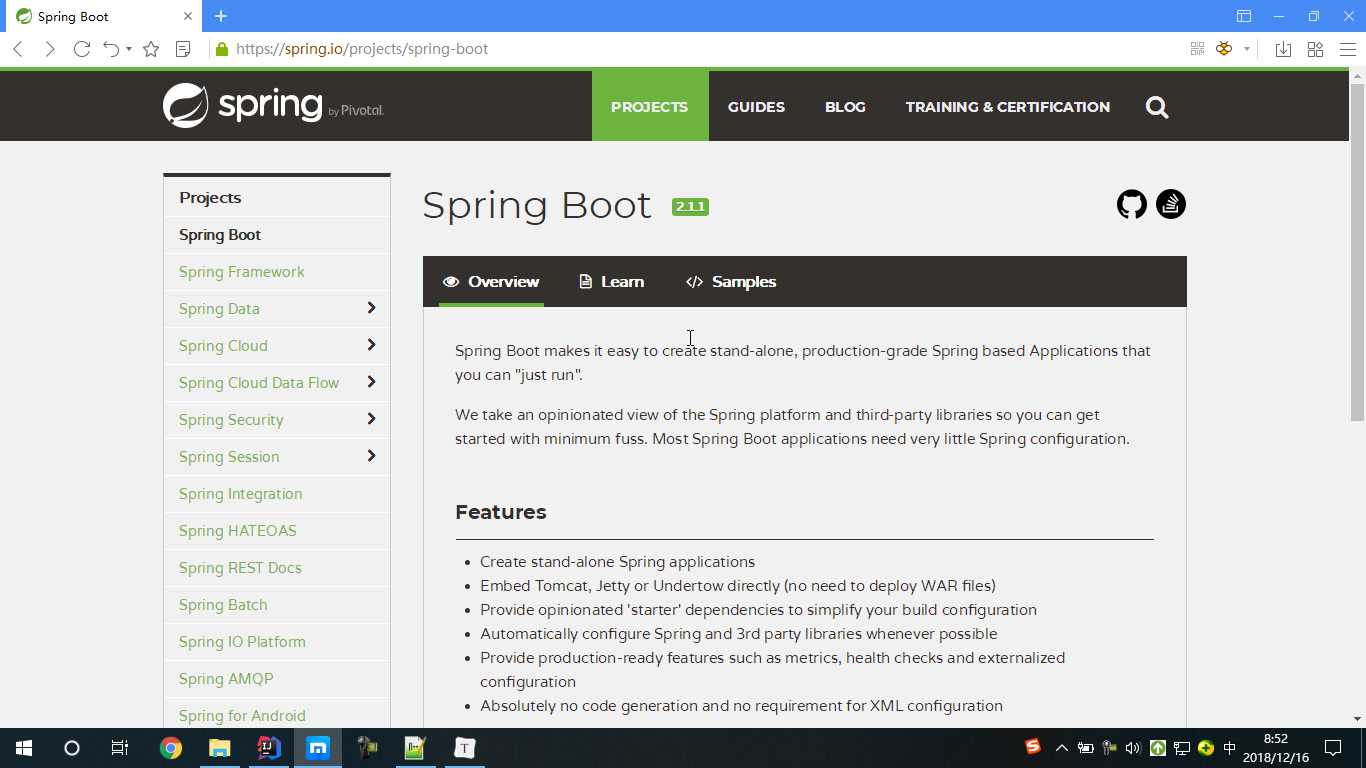The image size is (1366, 768).
Task: Open the Stack Overflow icon
Action: tap(1171, 204)
